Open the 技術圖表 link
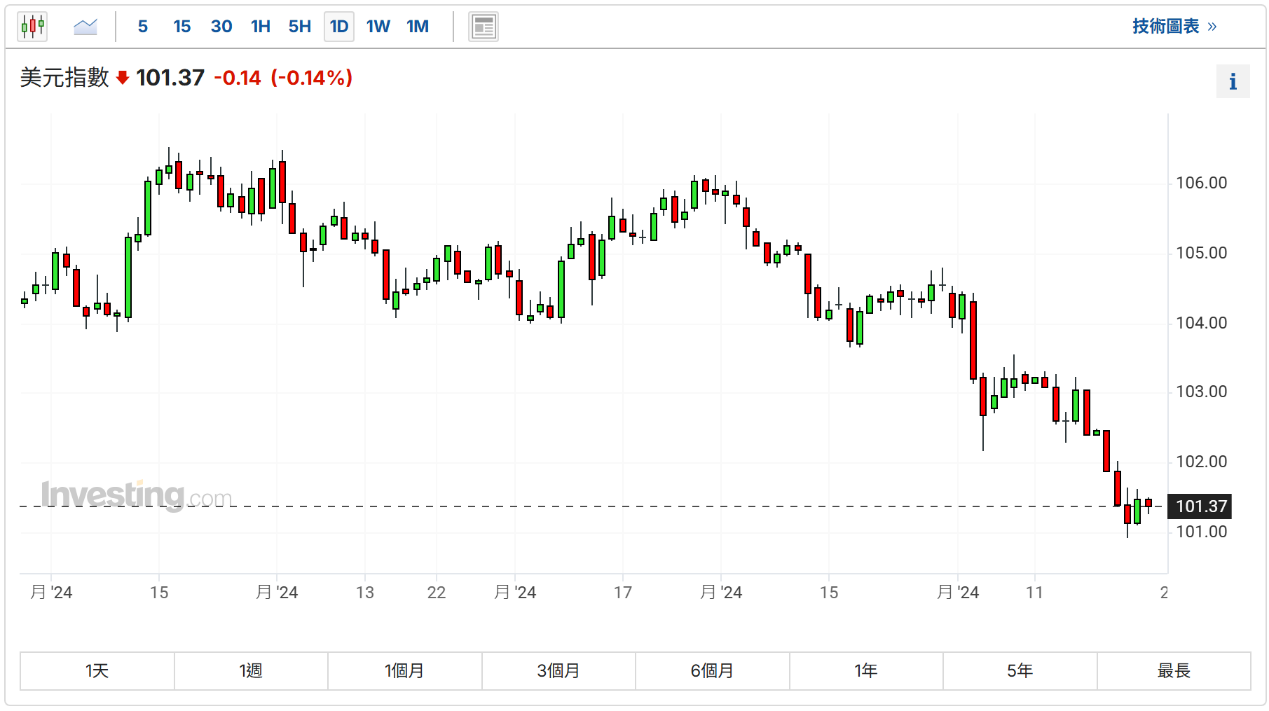Viewport: 1269px width, 711px height. [x=1173, y=27]
